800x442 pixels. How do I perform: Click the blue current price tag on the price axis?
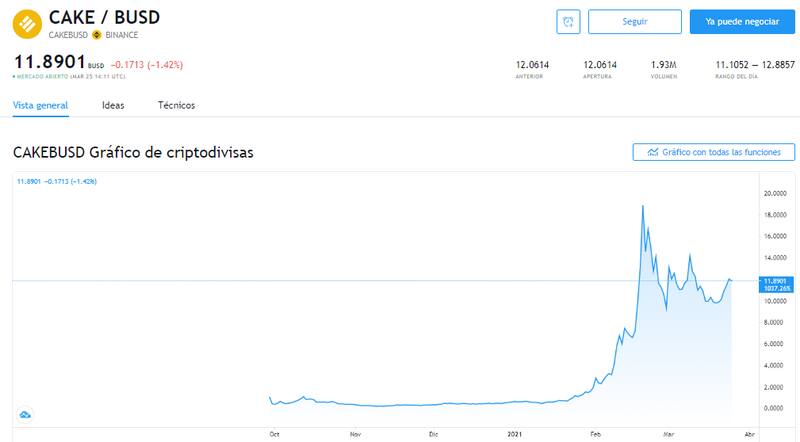(776, 284)
